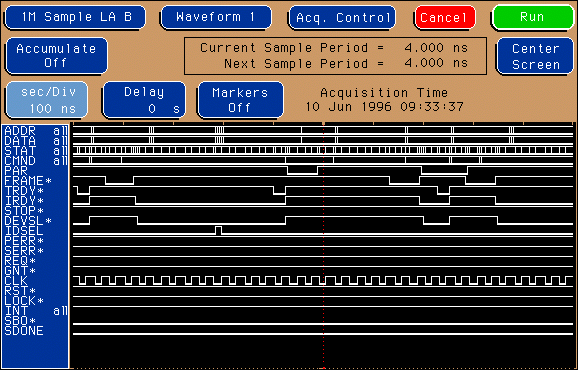Click the red Cancel button
578x370 pixels.
445,17
